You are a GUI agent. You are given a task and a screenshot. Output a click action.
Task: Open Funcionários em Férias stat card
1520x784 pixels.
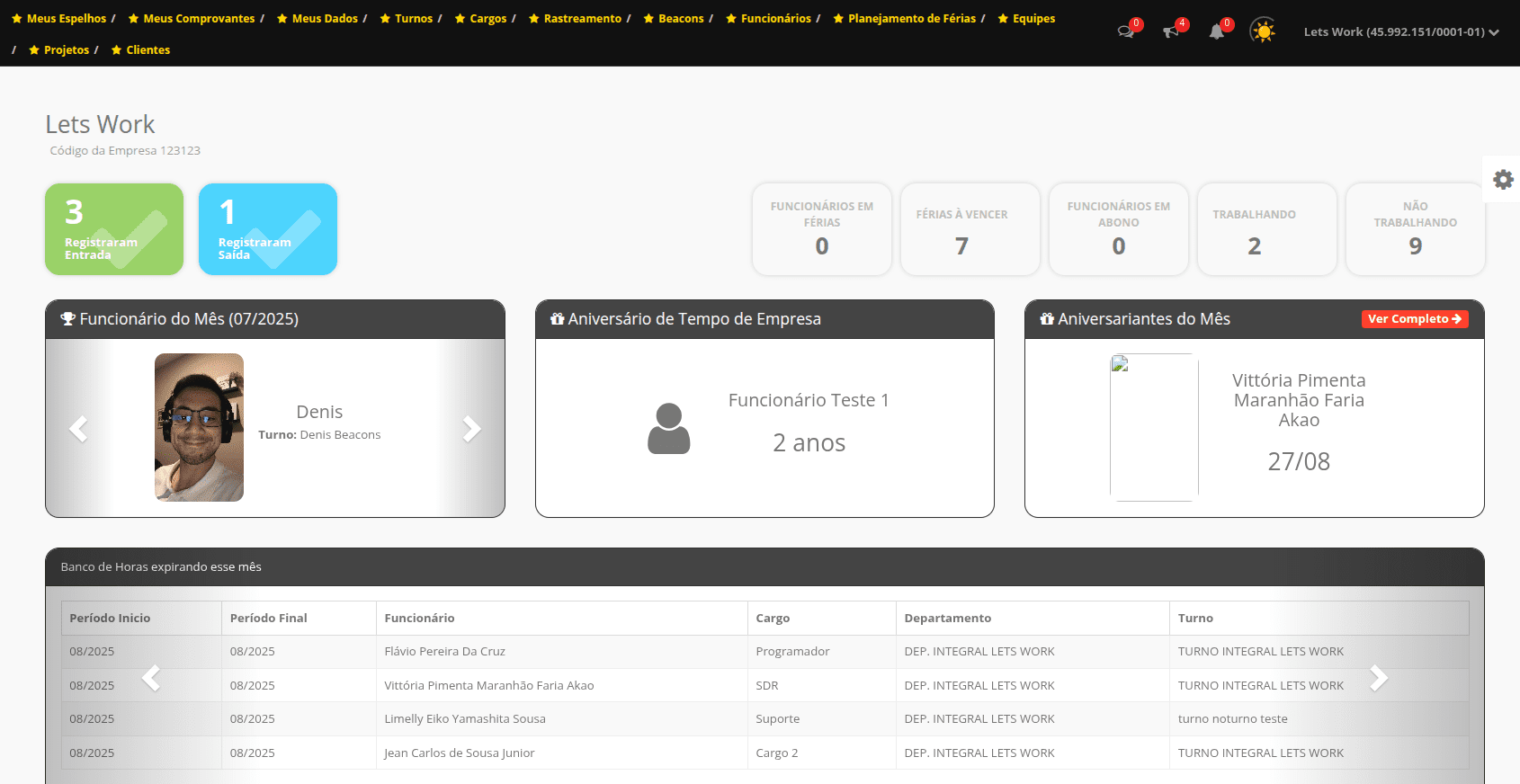[822, 229]
